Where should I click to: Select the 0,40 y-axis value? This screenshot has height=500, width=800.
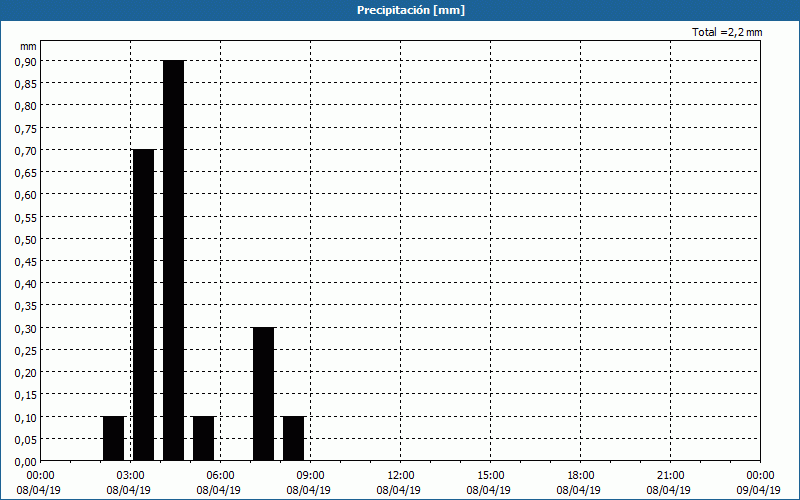[x=26, y=284]
